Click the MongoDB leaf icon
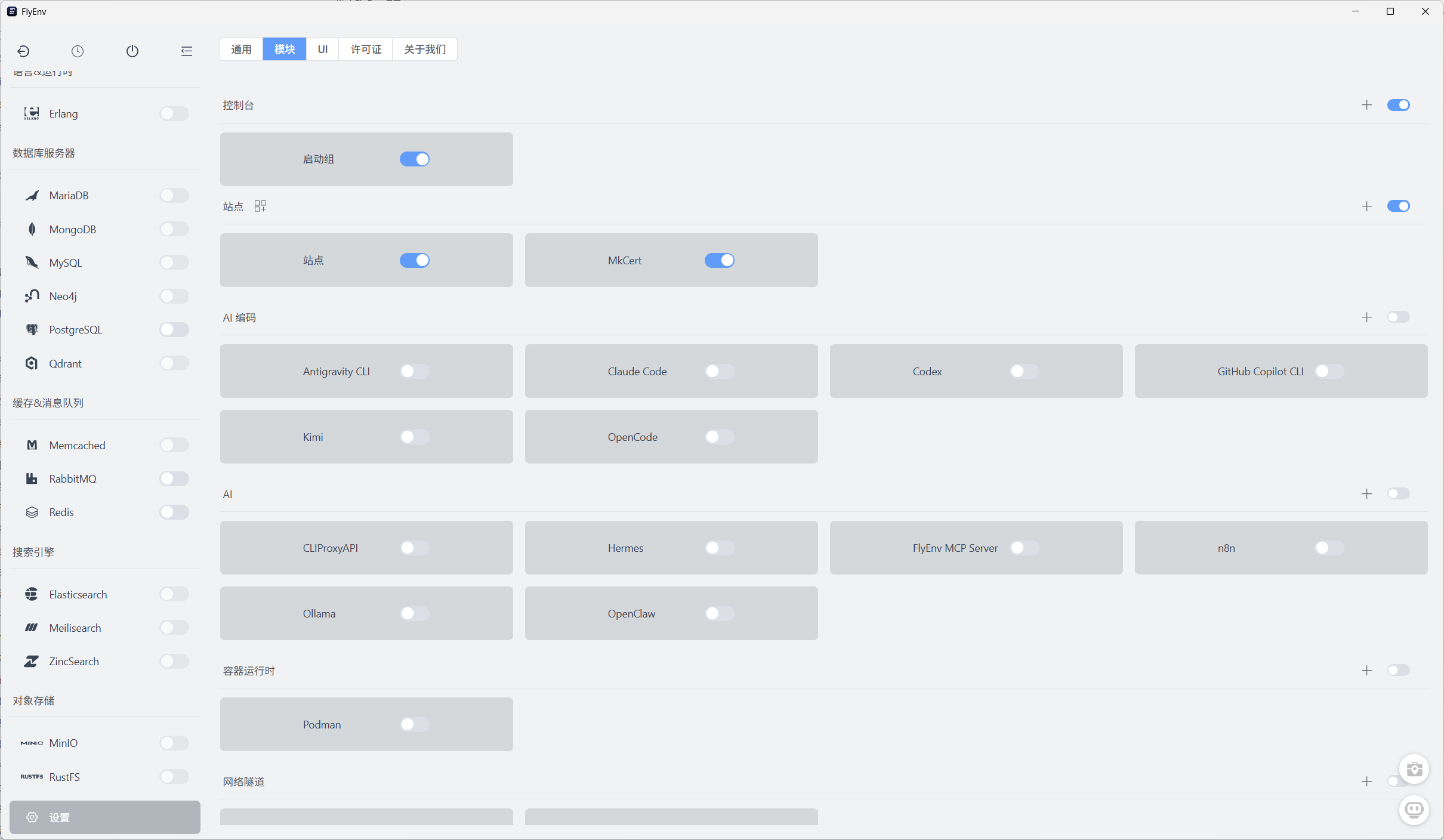 32,229
